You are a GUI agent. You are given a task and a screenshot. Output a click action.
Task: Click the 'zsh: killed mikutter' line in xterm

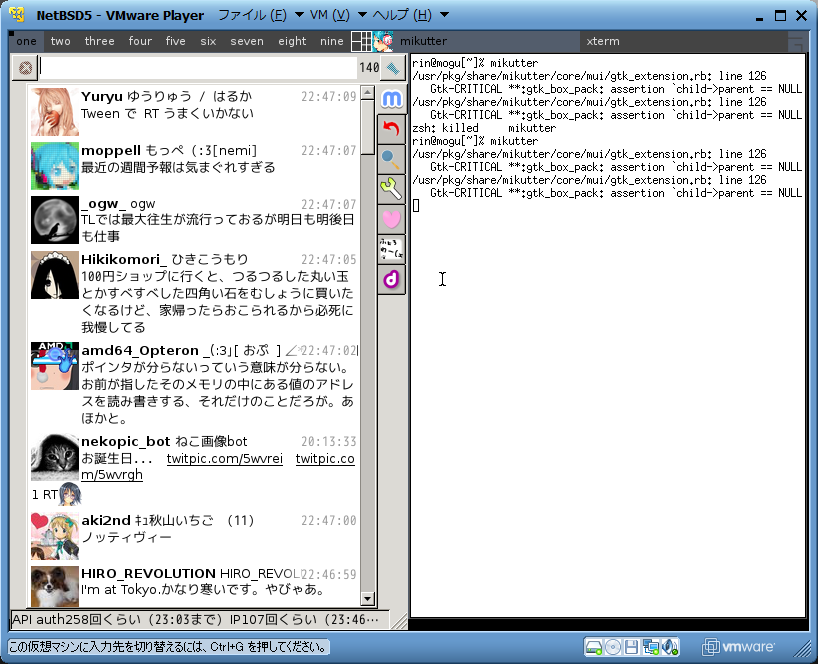tap(484, 128)
